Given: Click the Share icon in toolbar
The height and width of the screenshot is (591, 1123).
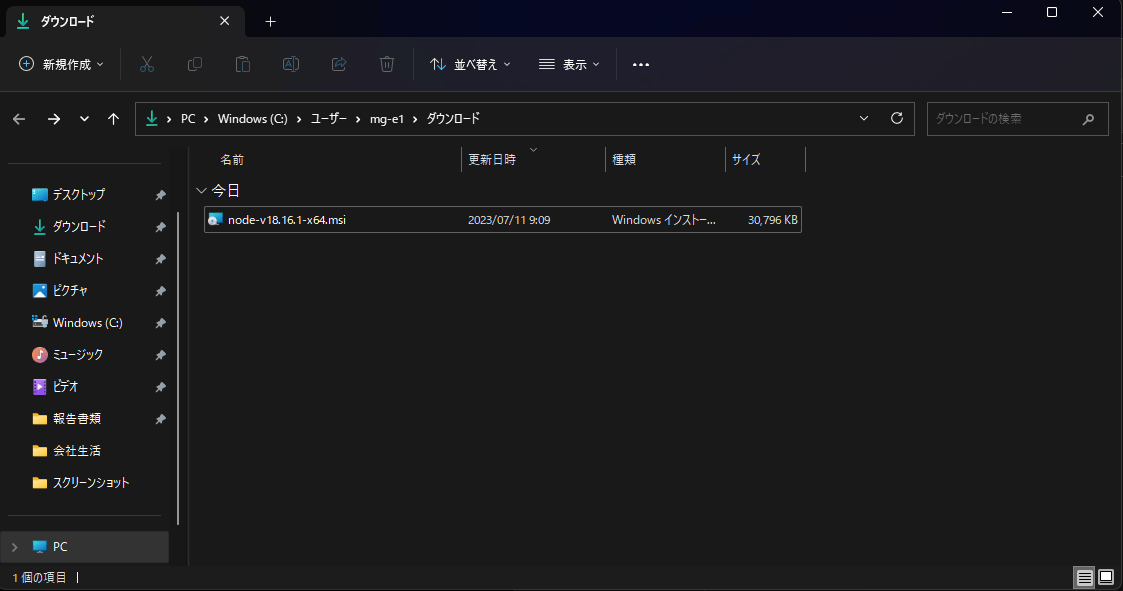Looking at the screenshot, I should click(339, 64).
